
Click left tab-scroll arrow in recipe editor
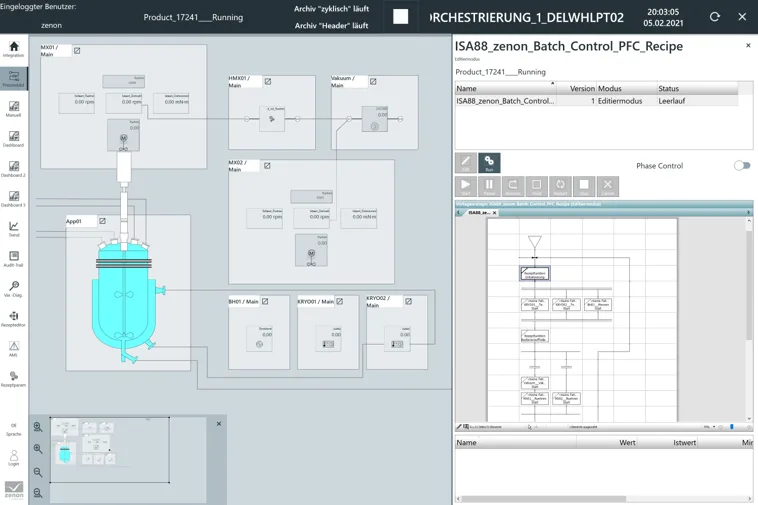(x=458, y=213)
